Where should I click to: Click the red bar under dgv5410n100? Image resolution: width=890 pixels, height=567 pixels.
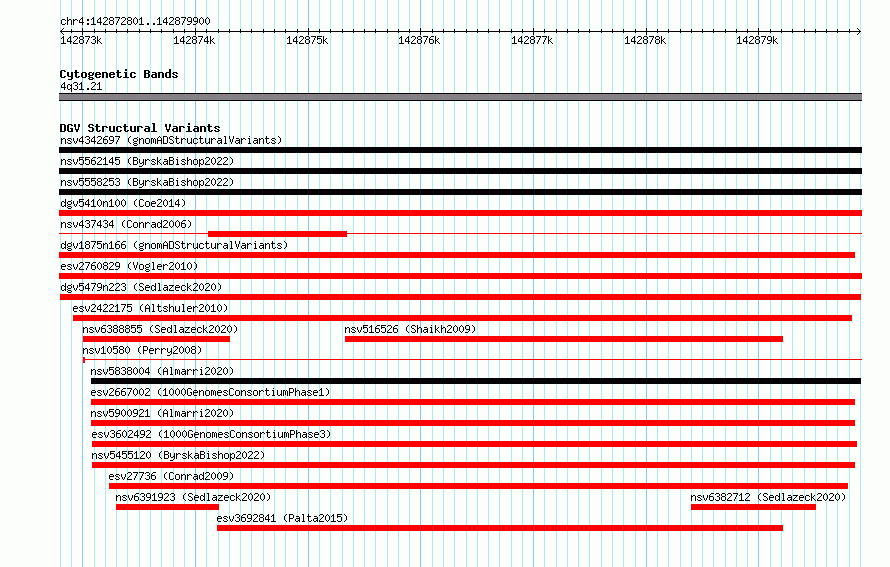[460, 213]
